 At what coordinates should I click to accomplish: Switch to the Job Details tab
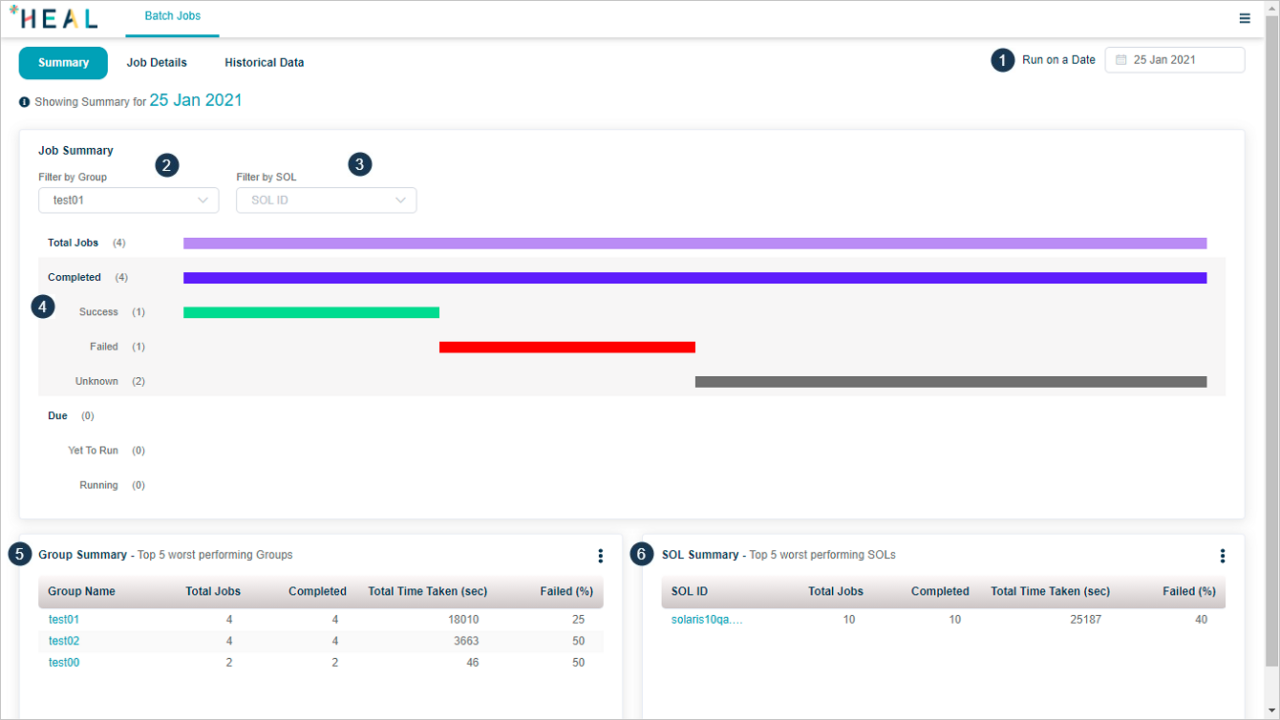point(156,62)
